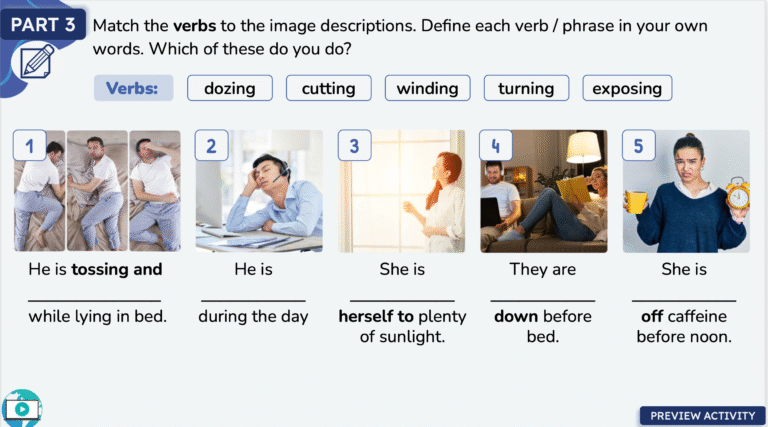The height and width of the screenshot is (427, 768).
Task: Click image 5 of woman holding alarm clock
Action: tap(685, 191)
